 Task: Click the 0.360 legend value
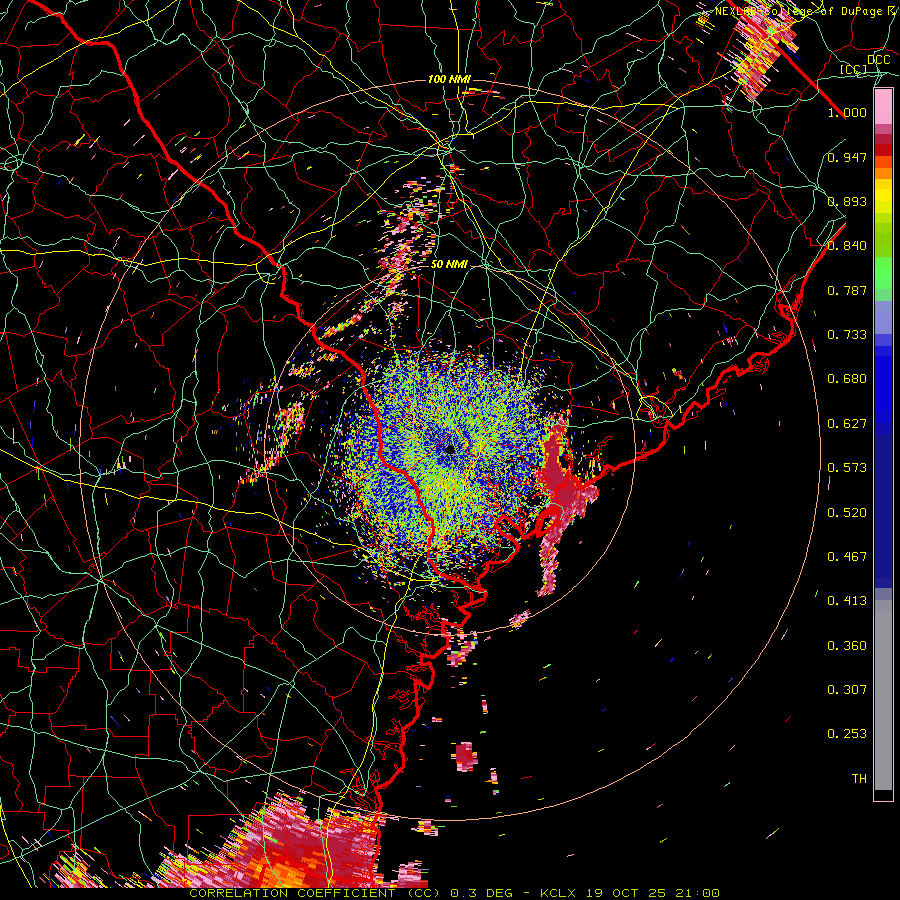click(847, 646)
